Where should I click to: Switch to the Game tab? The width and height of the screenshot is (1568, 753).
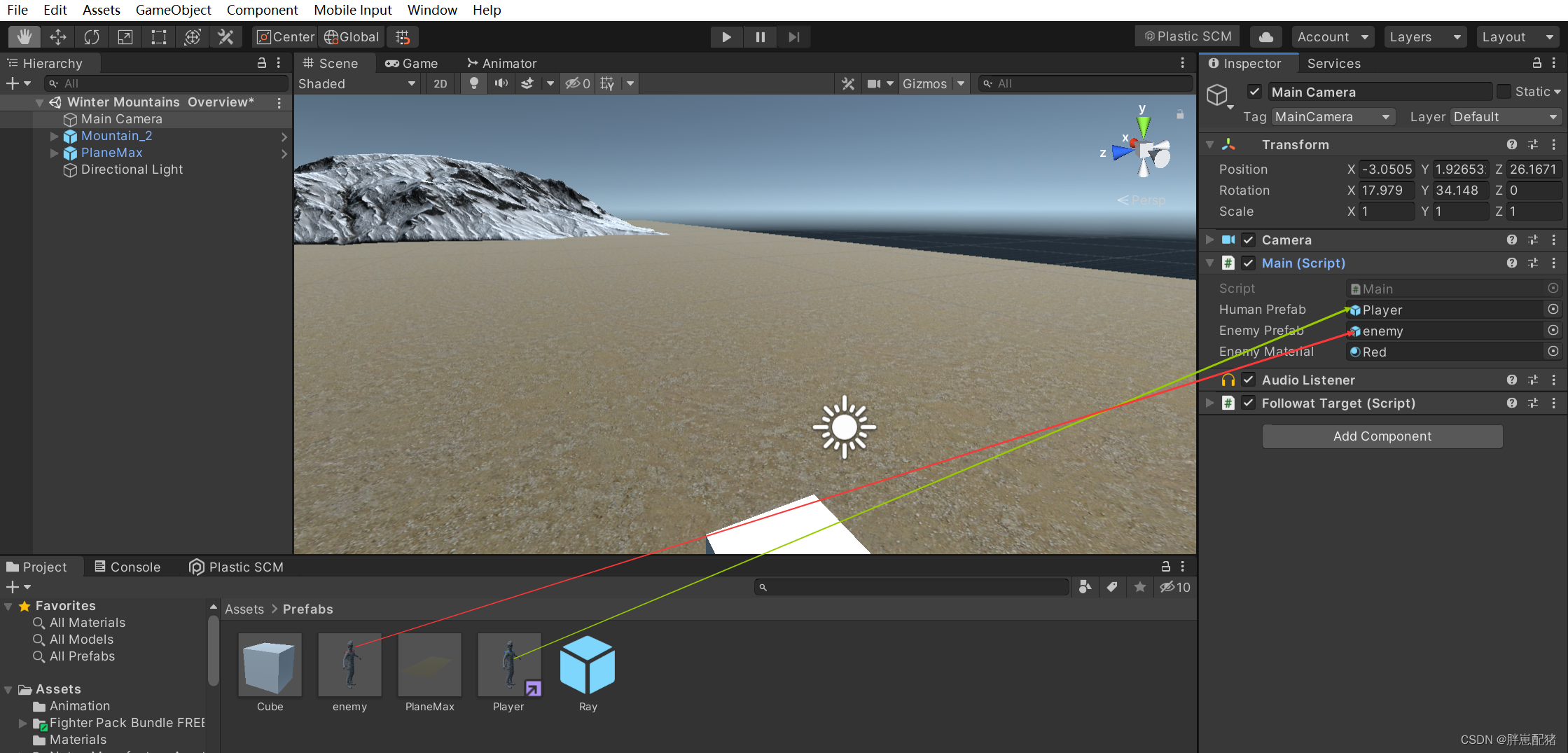coord(412,63)
